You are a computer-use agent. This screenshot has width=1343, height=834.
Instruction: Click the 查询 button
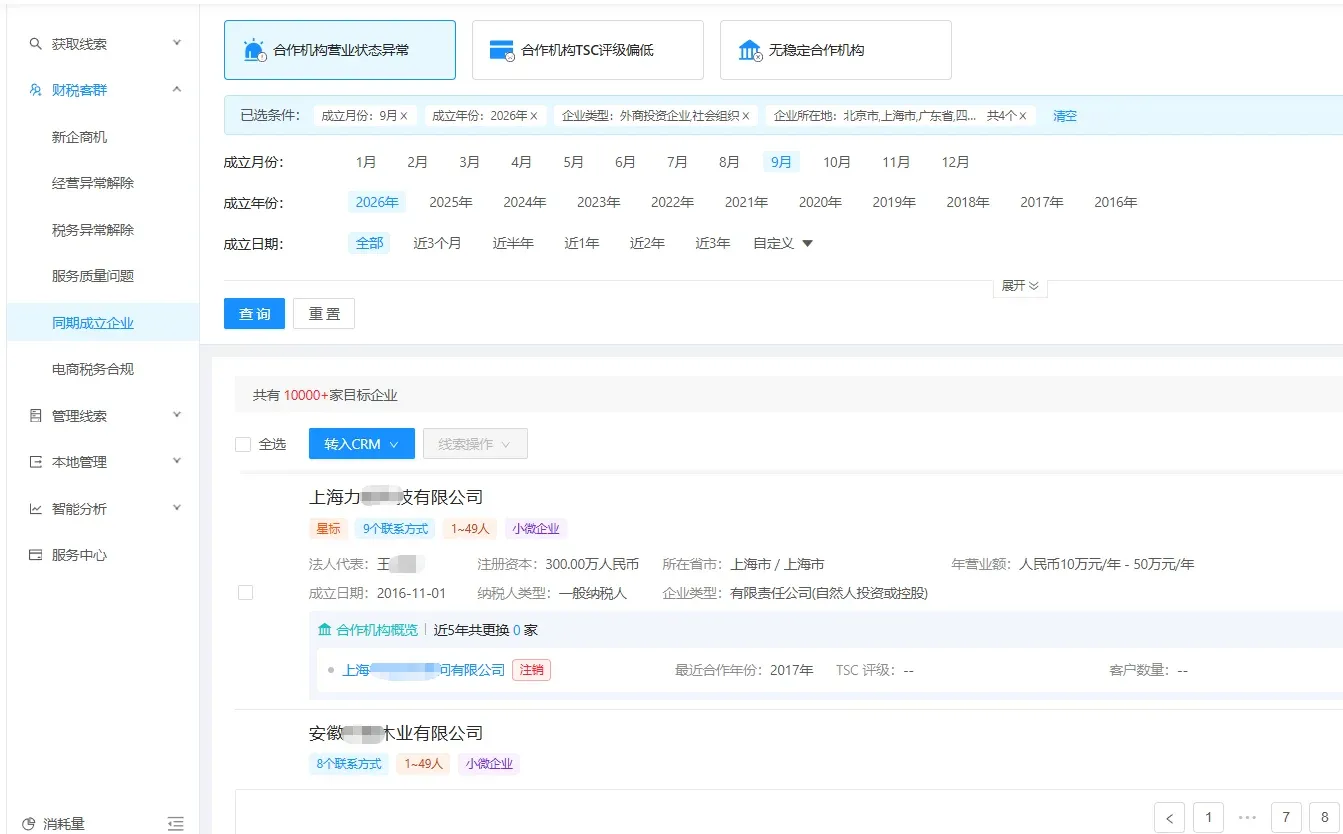[255, 314]
